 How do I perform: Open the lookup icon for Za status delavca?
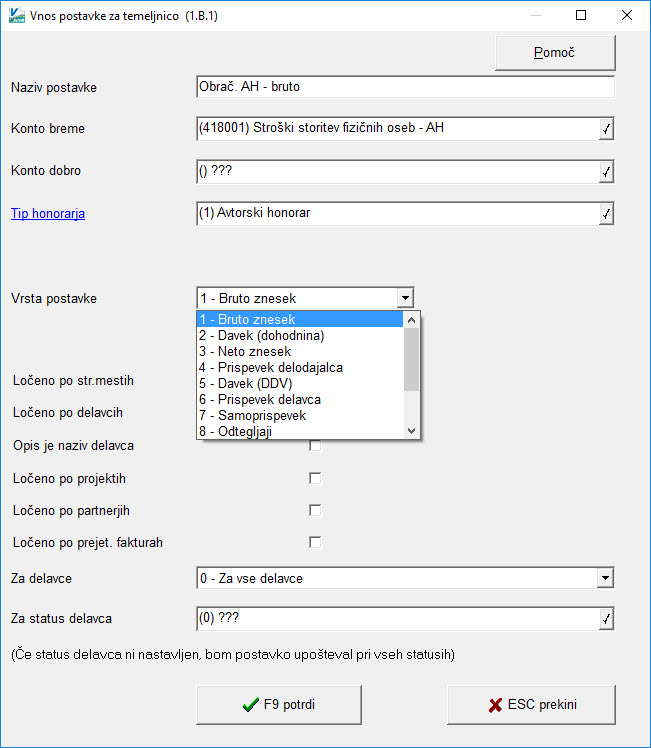(606, 619)
